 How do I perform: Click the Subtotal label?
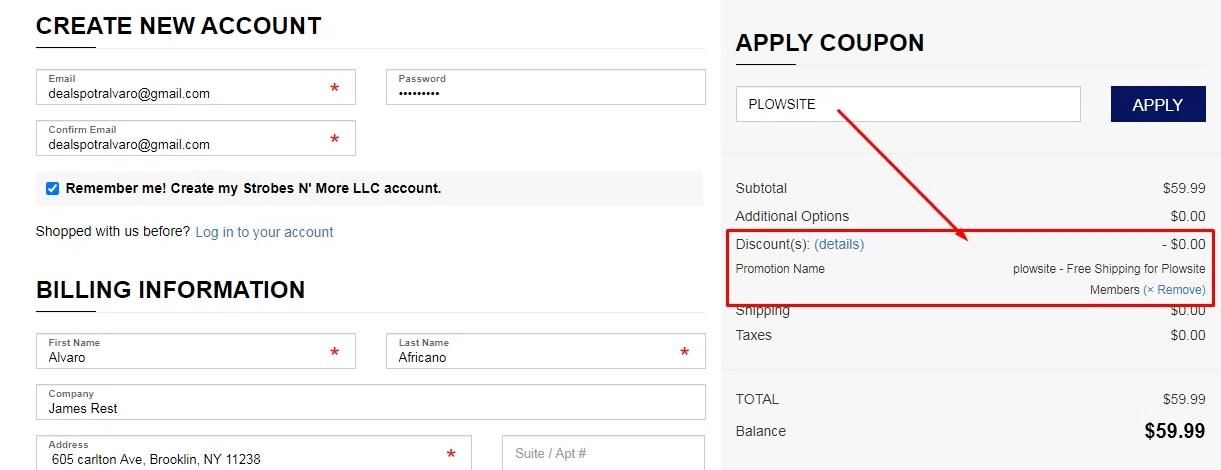point(761,188)
